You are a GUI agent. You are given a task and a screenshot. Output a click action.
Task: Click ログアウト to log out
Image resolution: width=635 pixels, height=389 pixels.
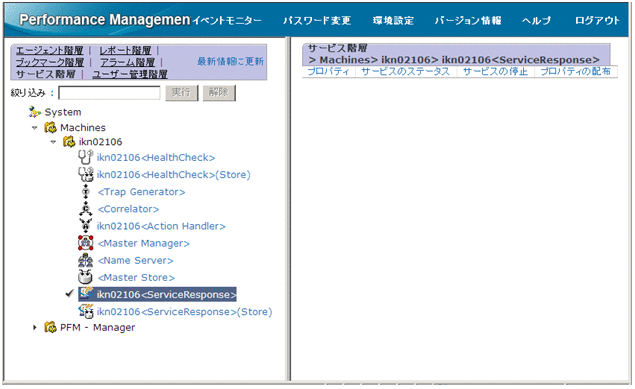point(597,20)
